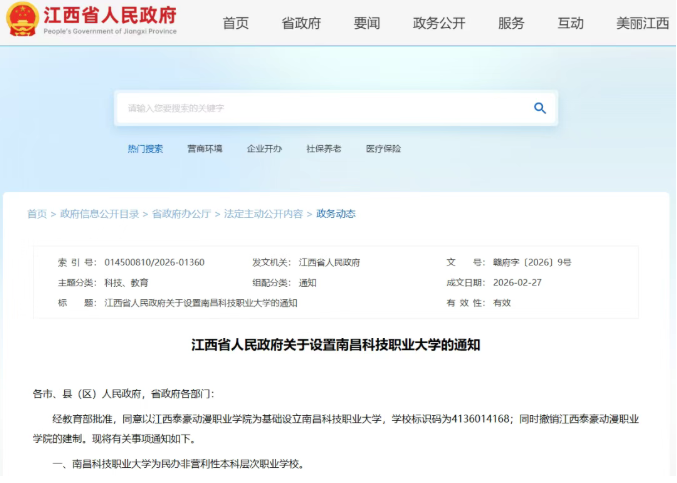
Task: Click 政务动态 in the breadcrumb
Action: [x=336, y=214]
